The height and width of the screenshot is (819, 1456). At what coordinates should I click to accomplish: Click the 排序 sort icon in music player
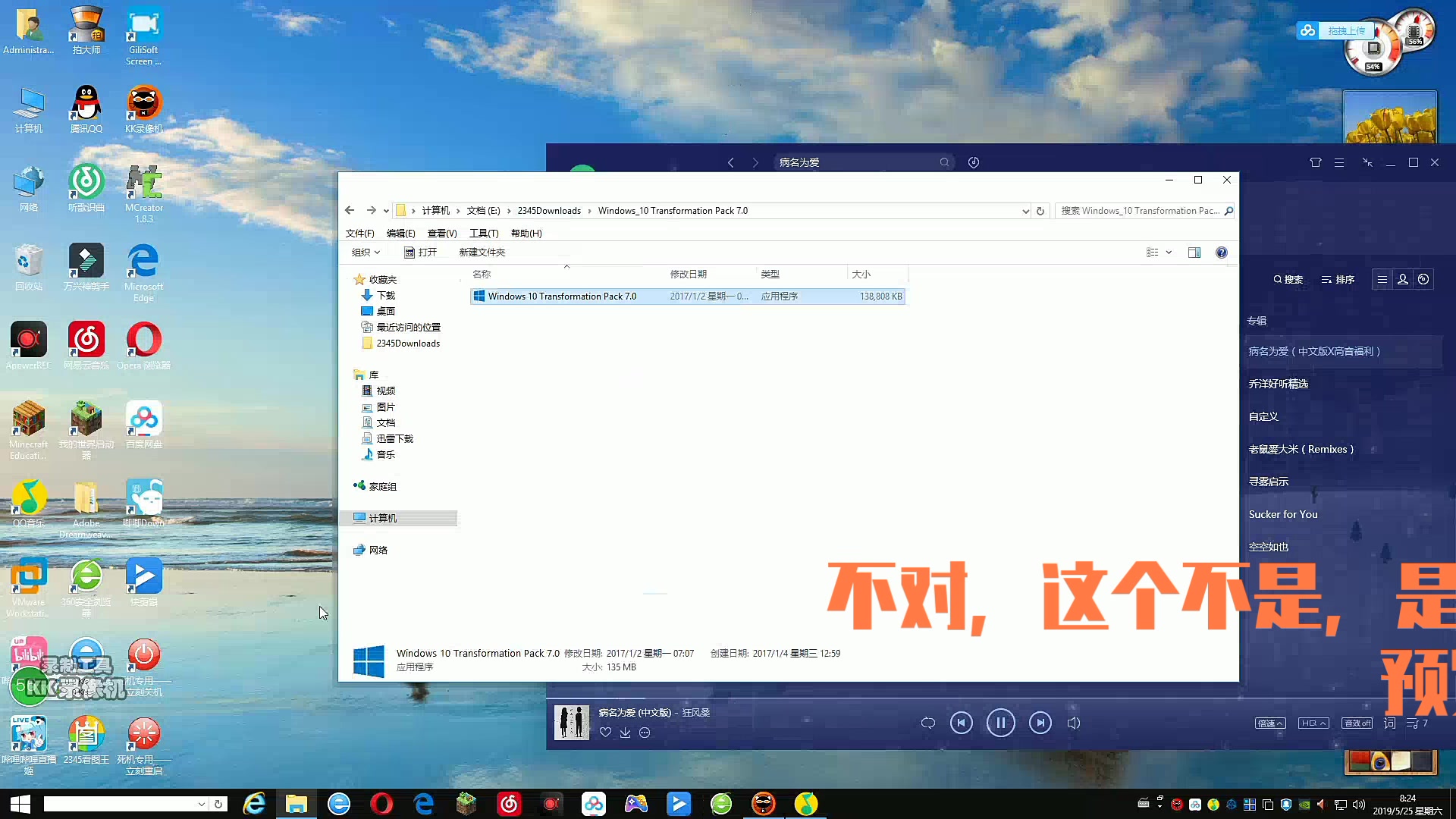[x=1338, y=280]
